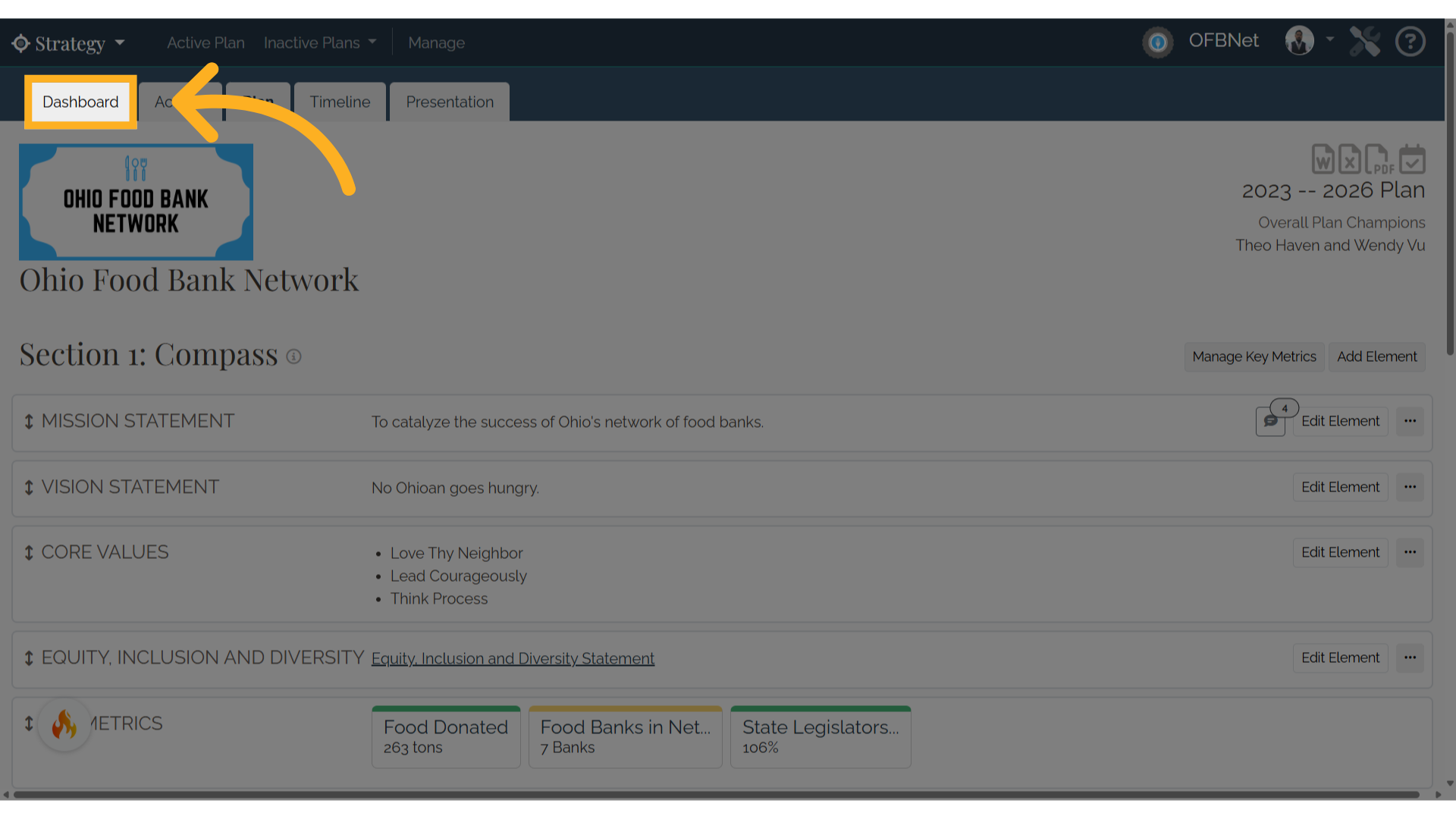Grab the Vision Statement reorder handle
Screen dimensions: 1456x819
click(29, 488)
